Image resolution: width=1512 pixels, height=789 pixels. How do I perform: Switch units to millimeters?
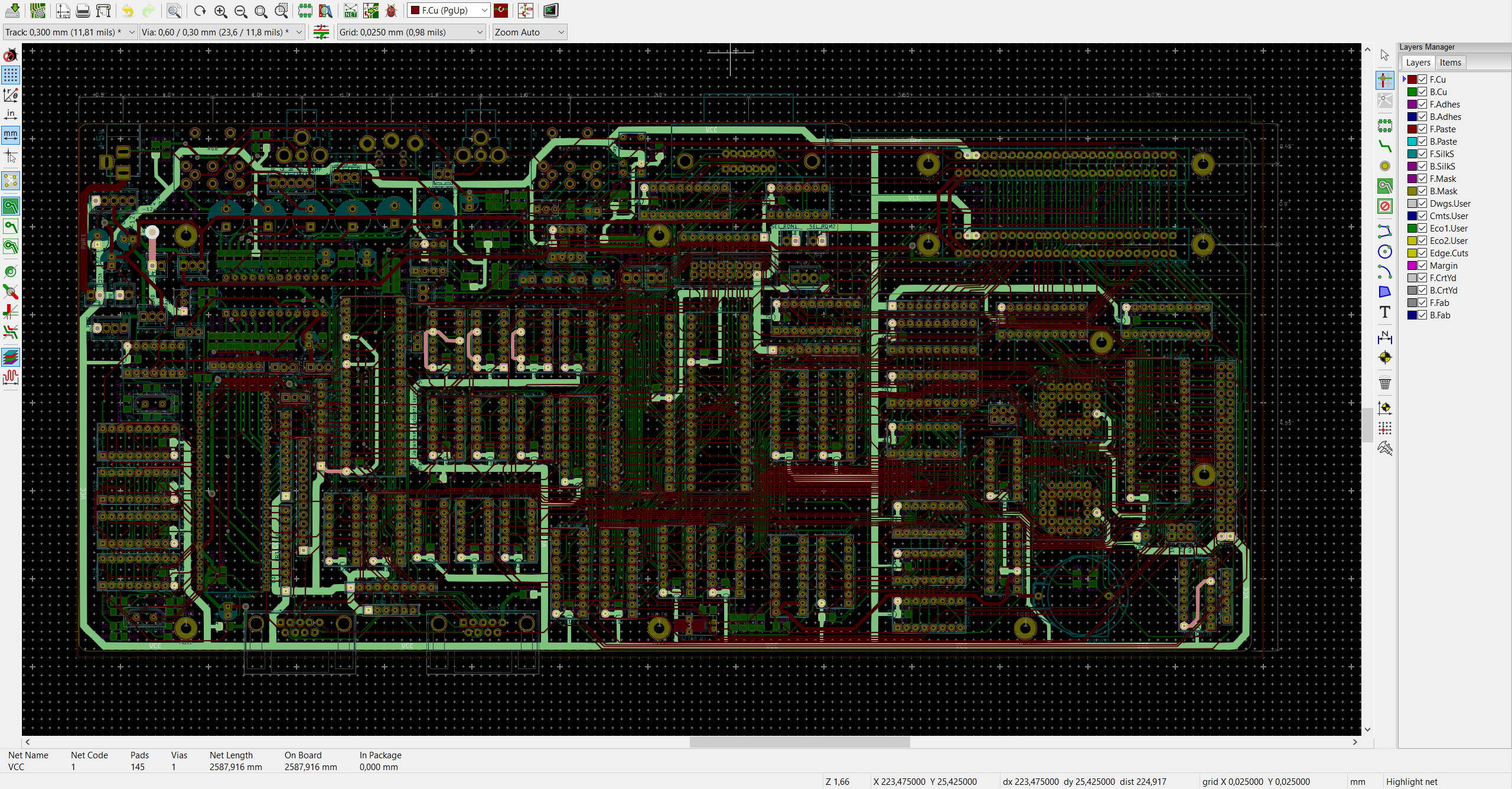(11, 135)
